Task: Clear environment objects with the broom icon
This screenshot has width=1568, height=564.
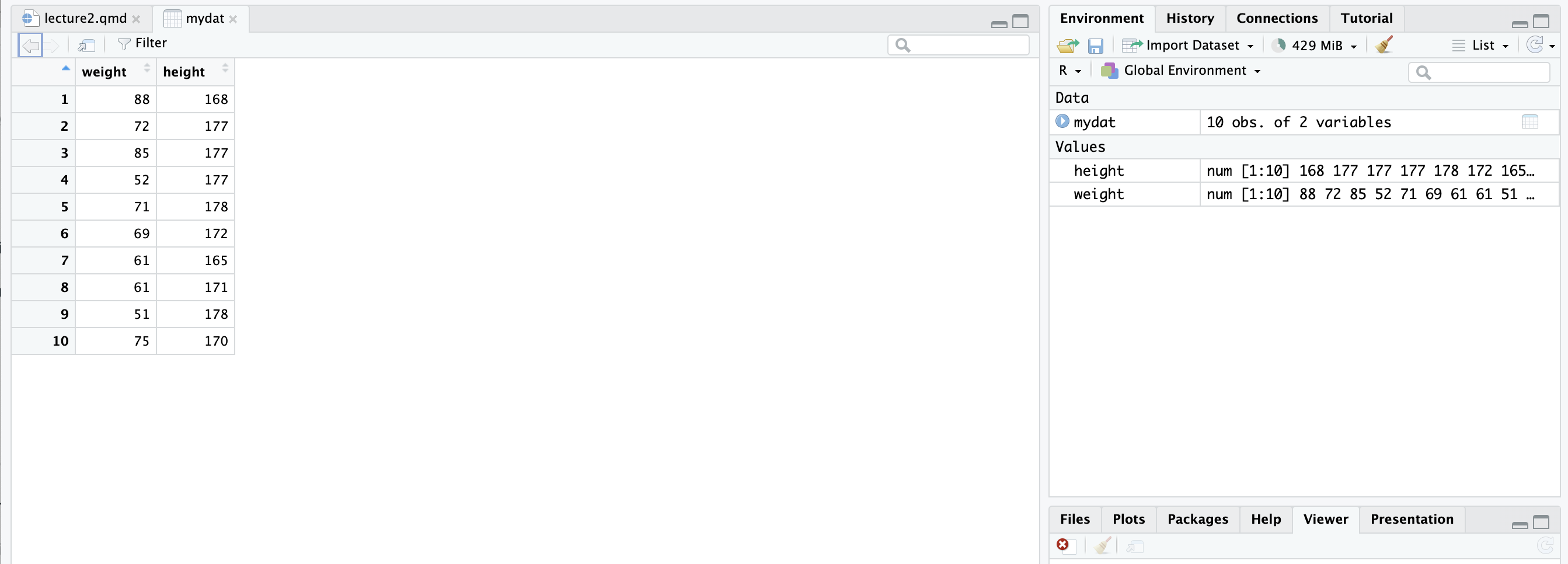Action: click(x=1384, y=45)
